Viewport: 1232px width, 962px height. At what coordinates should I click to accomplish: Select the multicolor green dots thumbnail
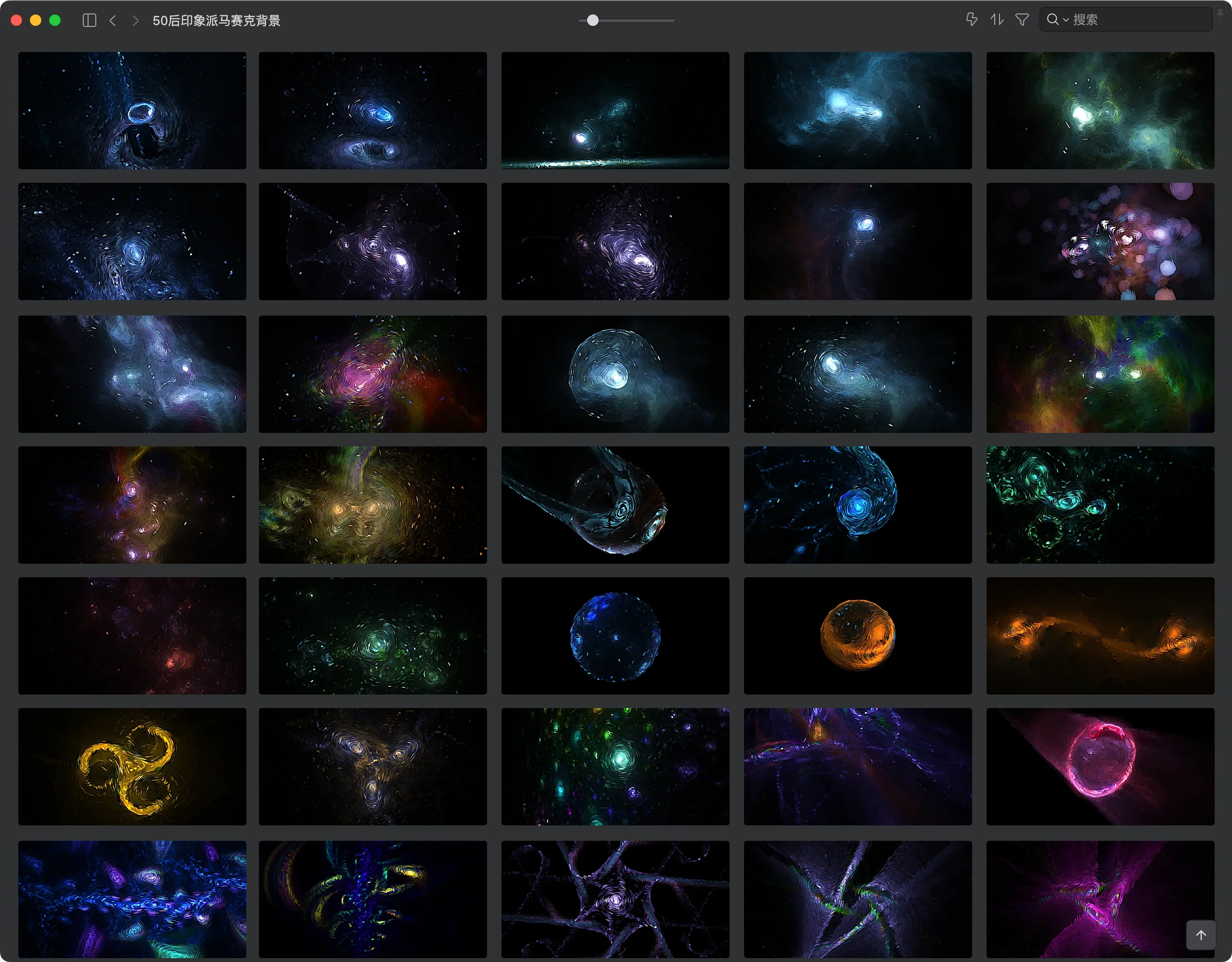[615, 767]
